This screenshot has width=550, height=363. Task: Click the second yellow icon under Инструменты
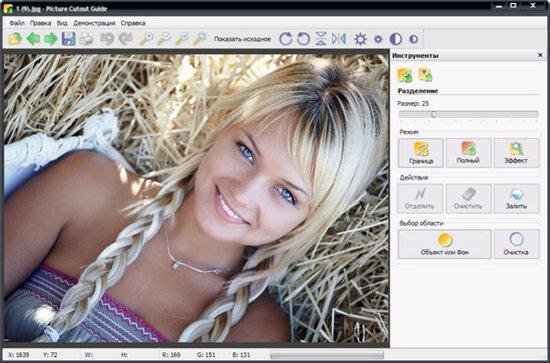coord(425,75)
